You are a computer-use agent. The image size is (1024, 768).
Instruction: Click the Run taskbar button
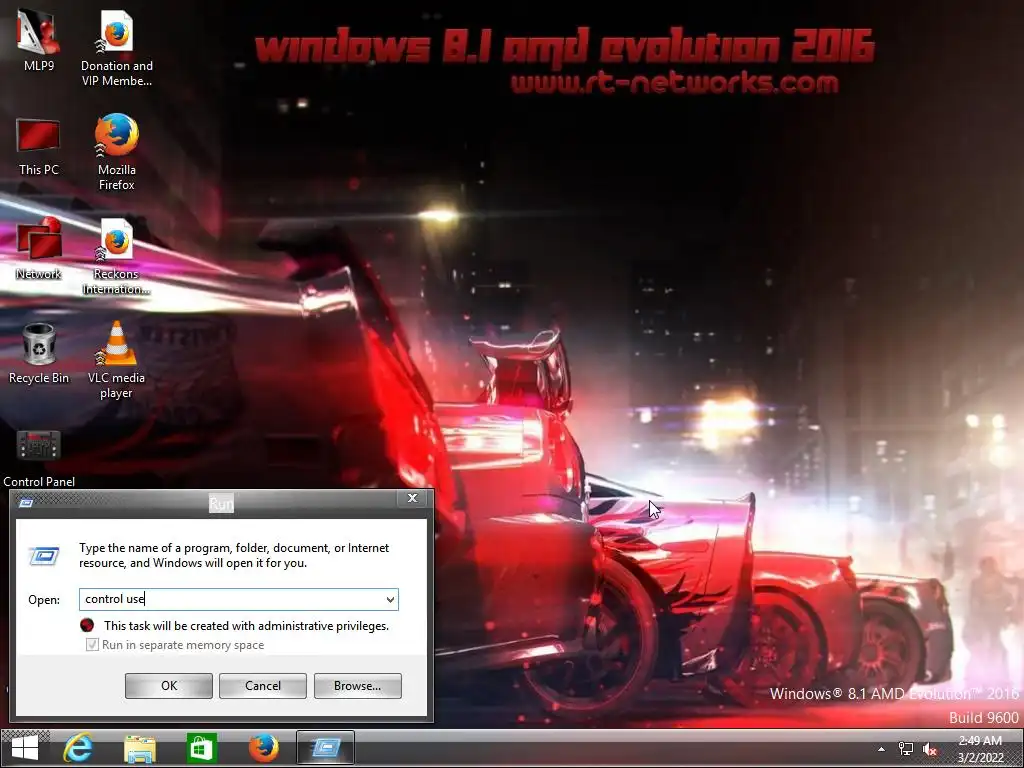click(x=325, y=748)
